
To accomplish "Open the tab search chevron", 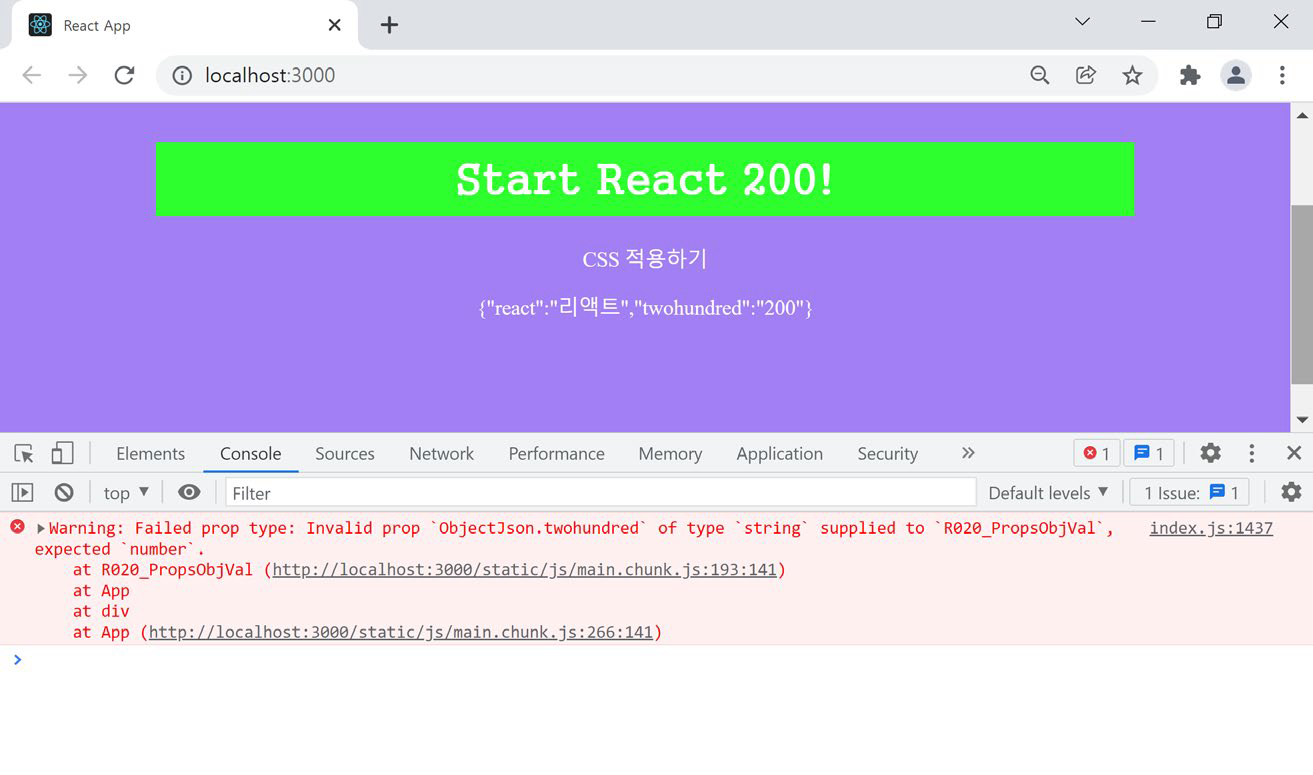I will click(x=1082, y=21).
